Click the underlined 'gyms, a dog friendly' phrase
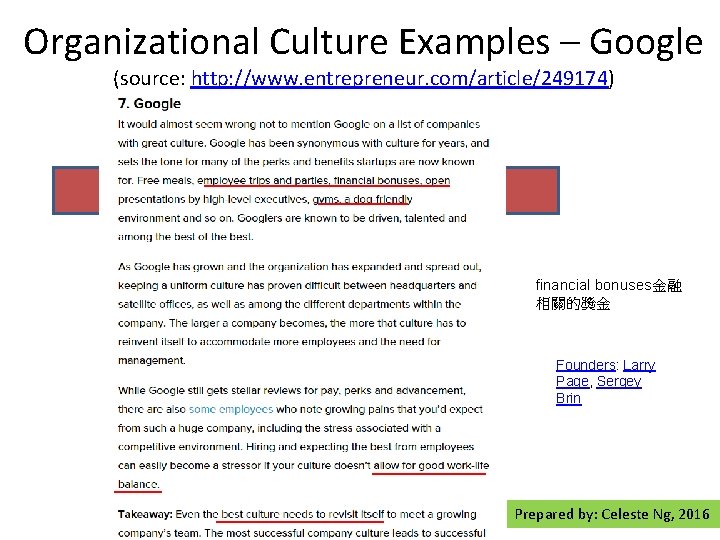Viewport: 720px width, 540px height. [362, 199]
